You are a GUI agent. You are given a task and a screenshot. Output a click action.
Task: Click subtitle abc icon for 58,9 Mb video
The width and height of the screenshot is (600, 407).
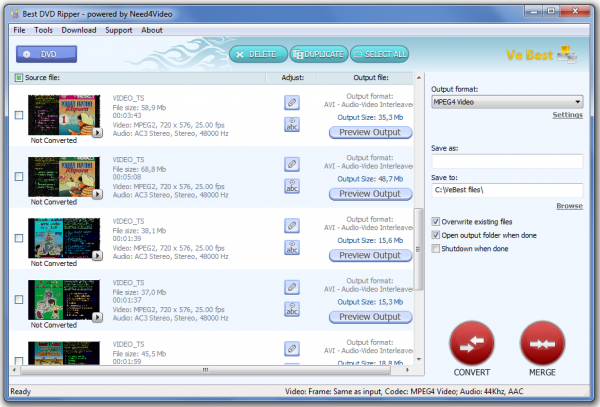[292, 125]
